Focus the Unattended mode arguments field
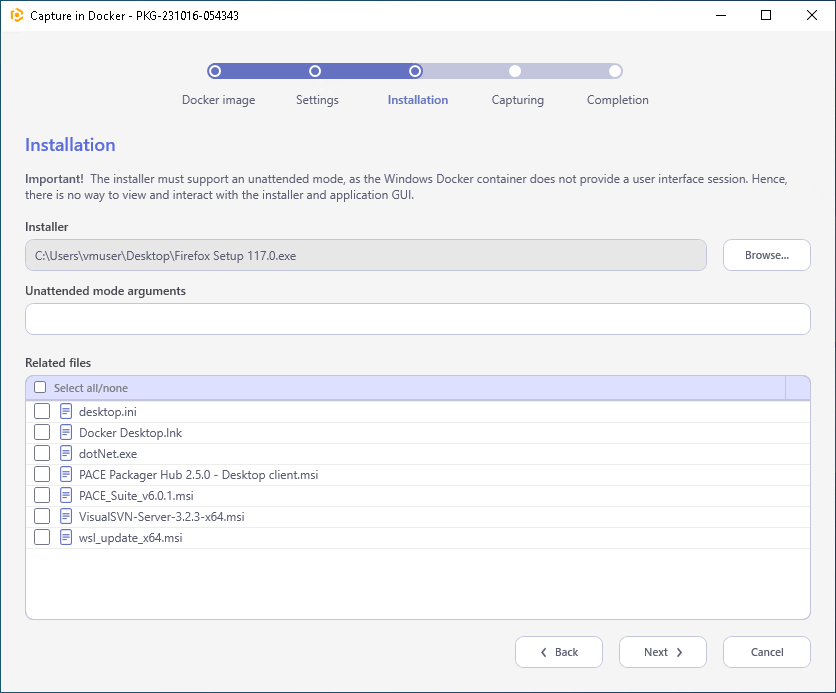 417,319
